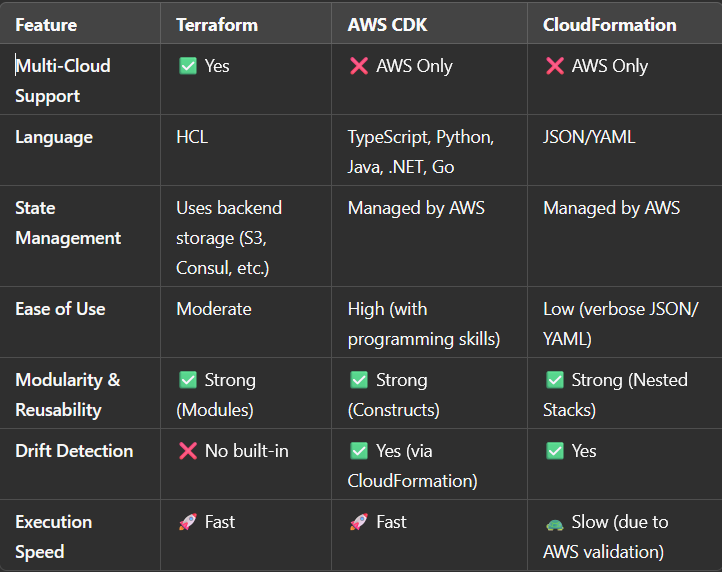The height and width of the screenshot is (572, 722).
Task: Click the checkmark next to 'Strong (Modules)'
Action: [186, 380]
